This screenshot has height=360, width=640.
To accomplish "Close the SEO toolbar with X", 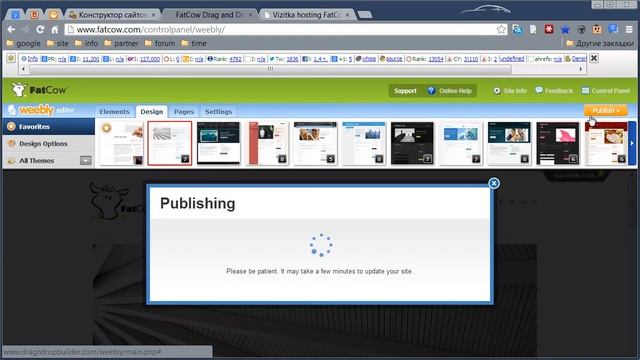I will click(x=594, y=58).
